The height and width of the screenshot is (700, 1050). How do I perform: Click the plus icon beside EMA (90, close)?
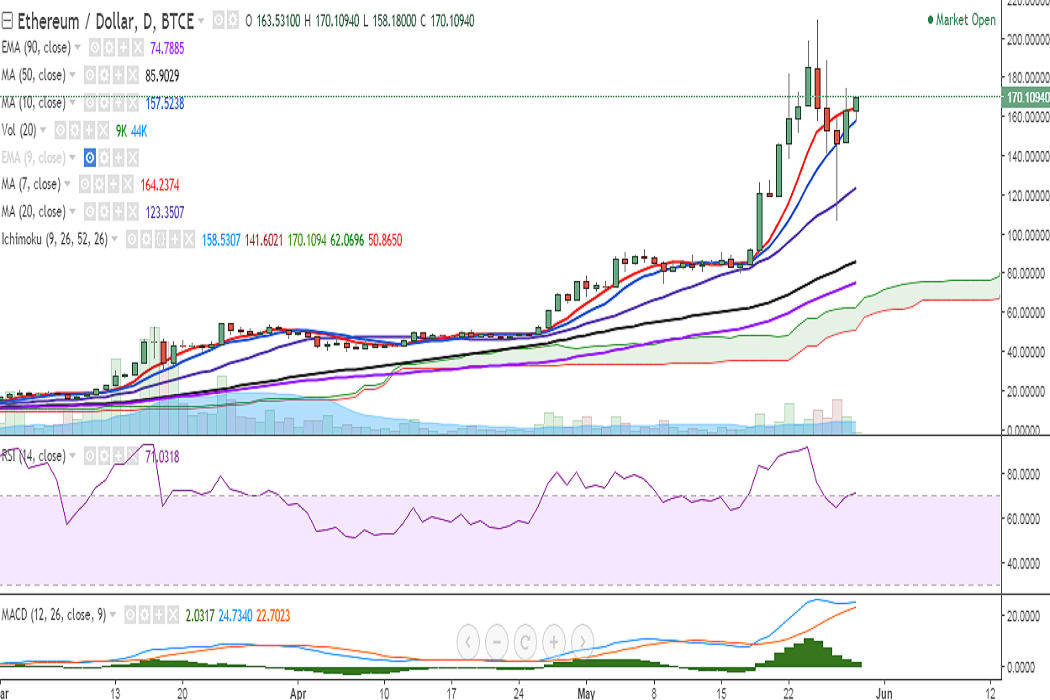pyautogui.click(x=123, y=48)
